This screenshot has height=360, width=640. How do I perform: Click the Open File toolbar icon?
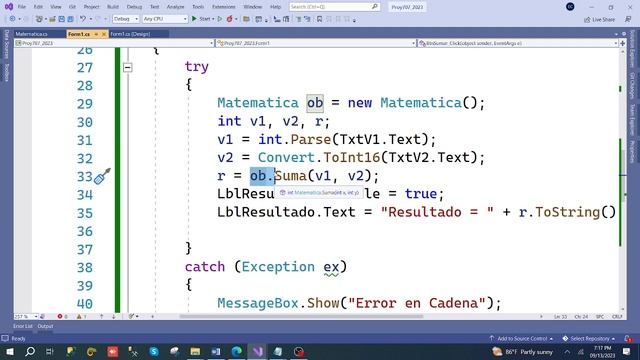tap(52, 19)
